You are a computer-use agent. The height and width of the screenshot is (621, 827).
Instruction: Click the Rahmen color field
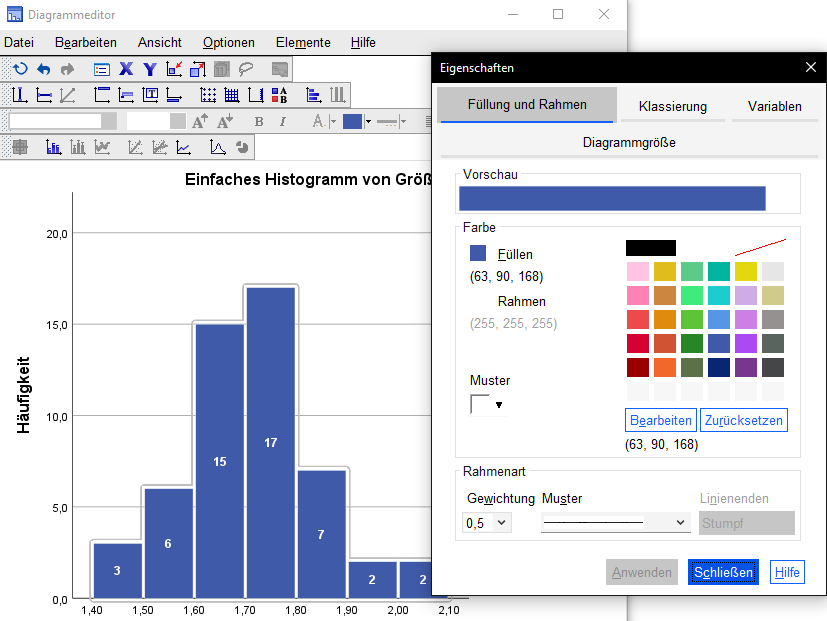[521, 301]
